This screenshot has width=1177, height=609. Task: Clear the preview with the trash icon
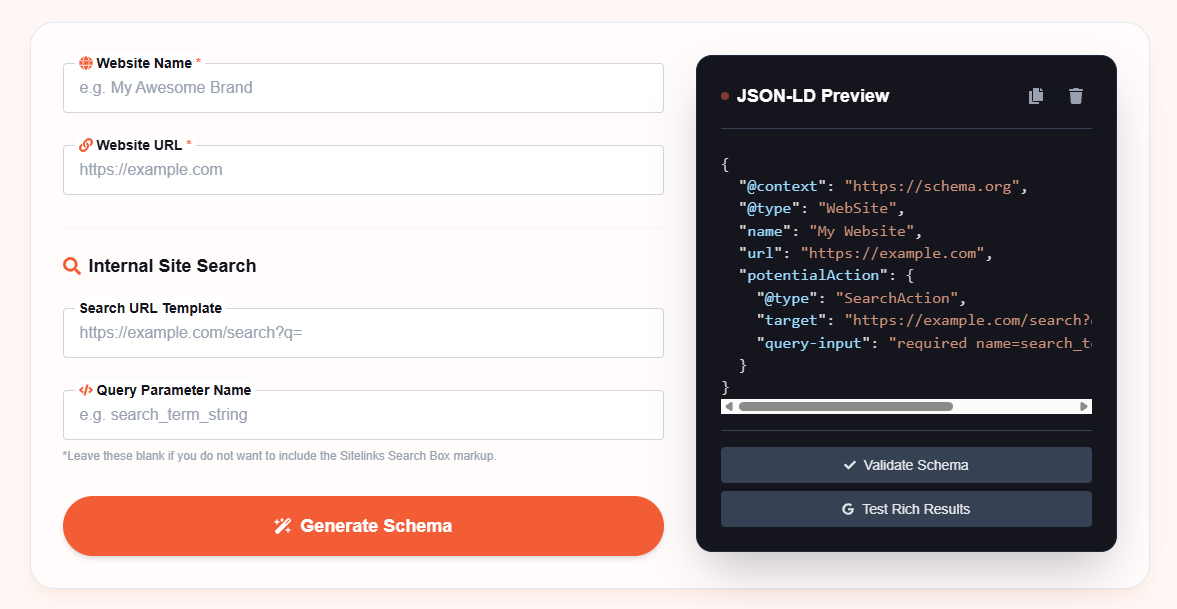coord(1076,96)
